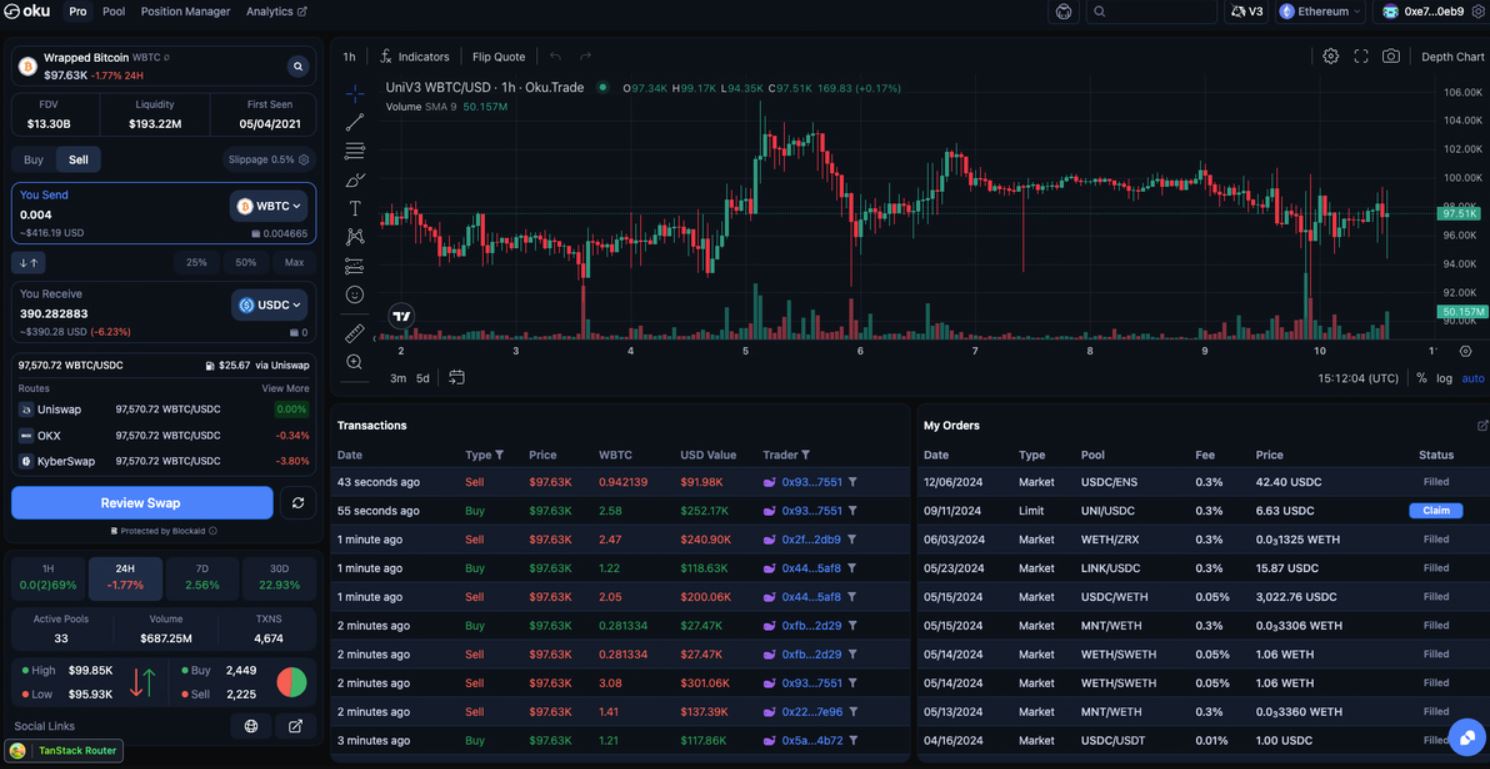Select the ruler measure tool
This screenshot has width=1490, height=769.
pos(355,333)
